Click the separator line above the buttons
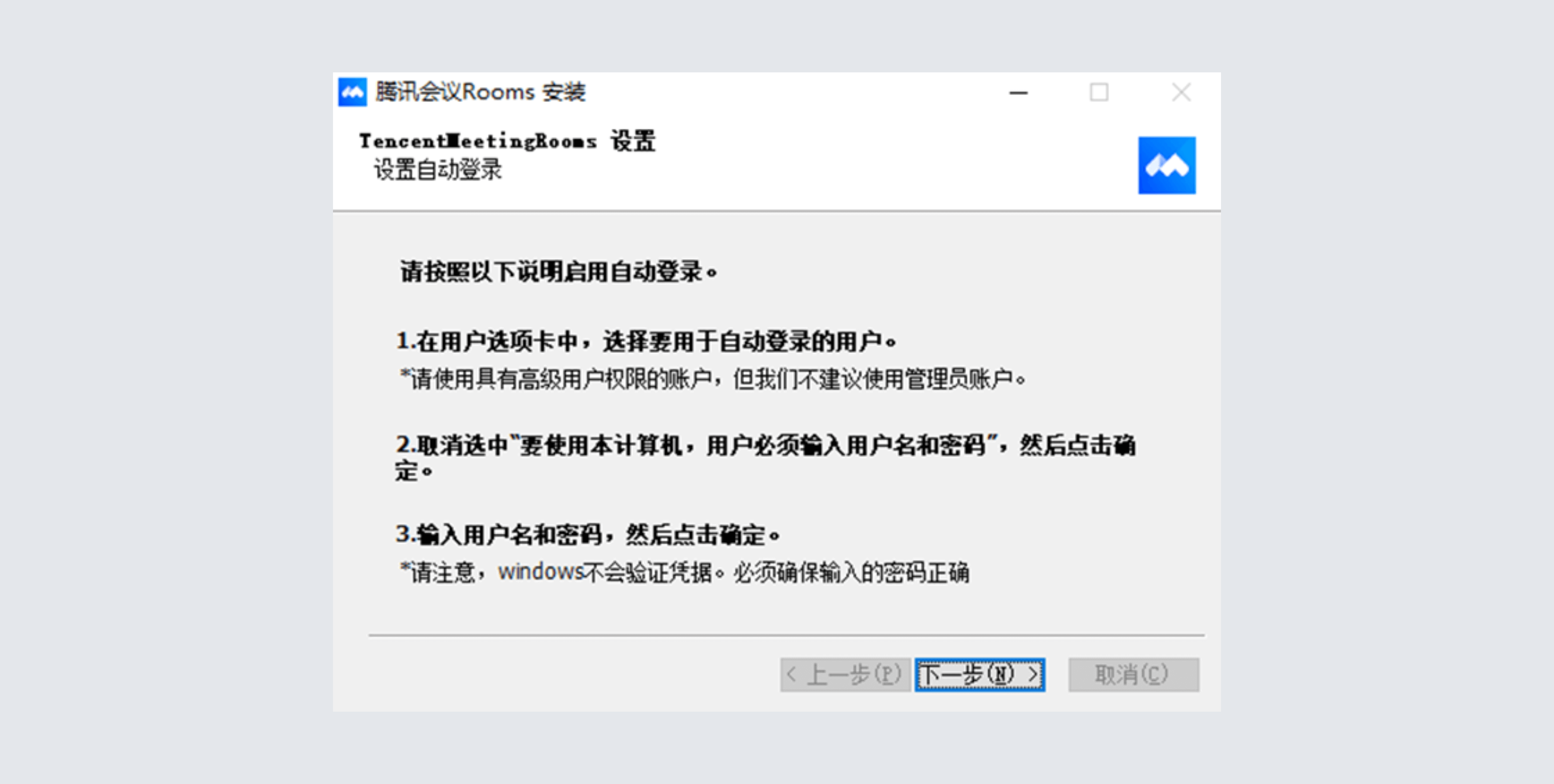This screenshot has width=1554, height=784. click(x=787, y=635)
